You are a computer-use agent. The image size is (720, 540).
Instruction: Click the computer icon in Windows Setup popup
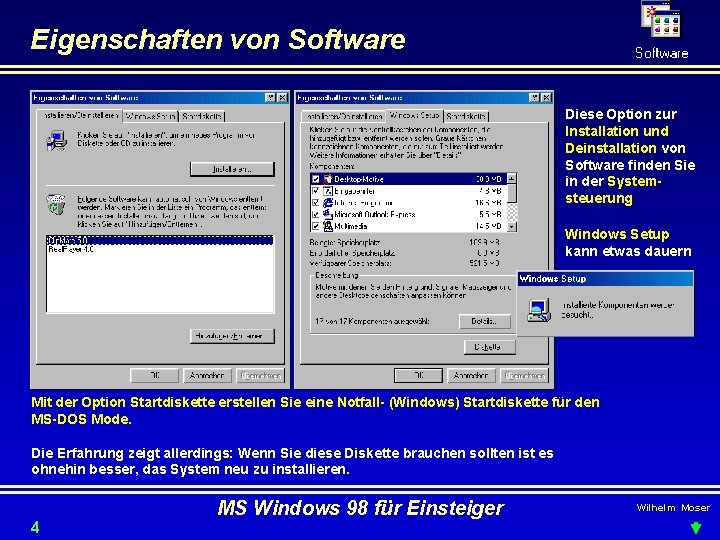(539, 310)
